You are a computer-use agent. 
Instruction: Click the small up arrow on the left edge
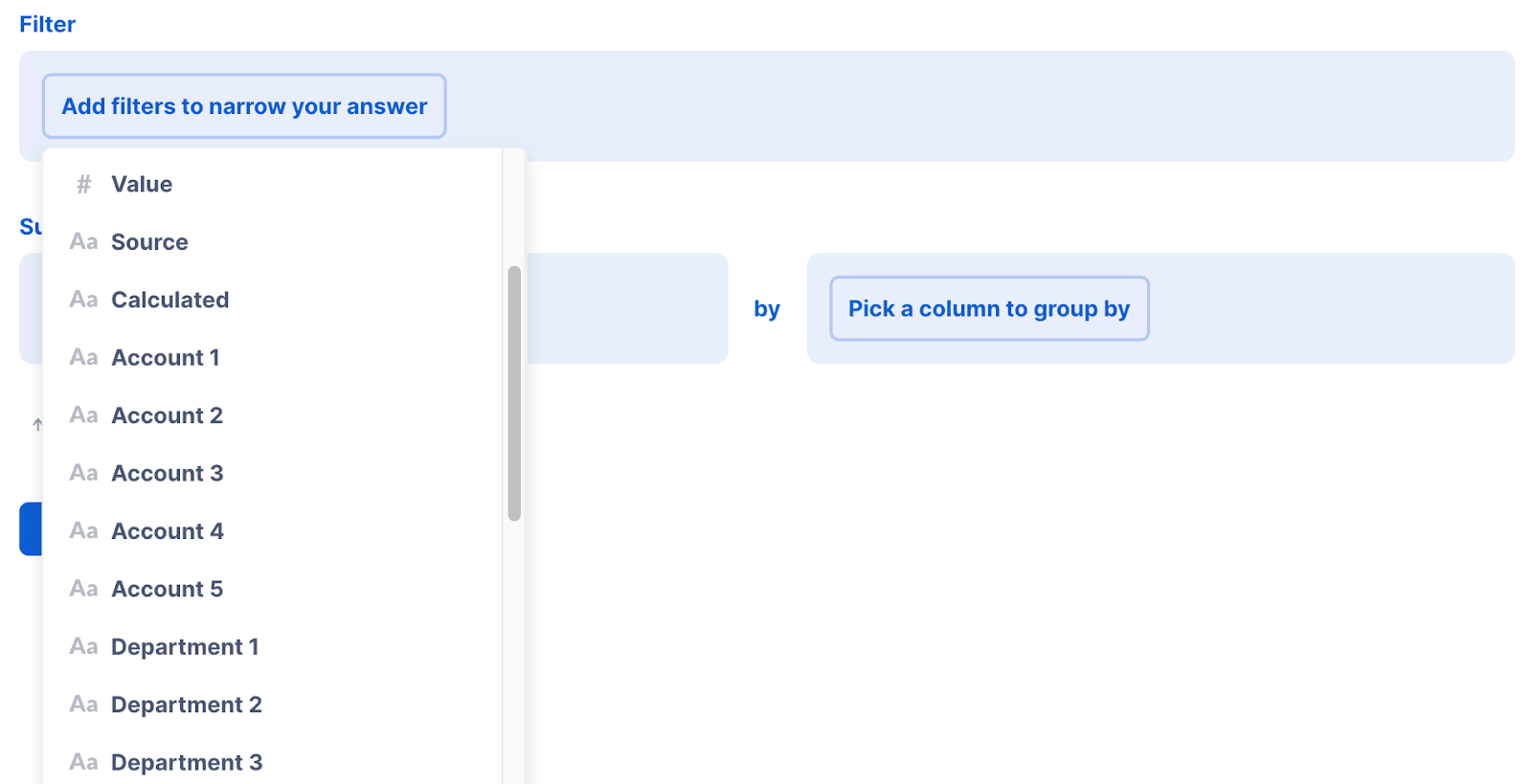tap(37, 424)
